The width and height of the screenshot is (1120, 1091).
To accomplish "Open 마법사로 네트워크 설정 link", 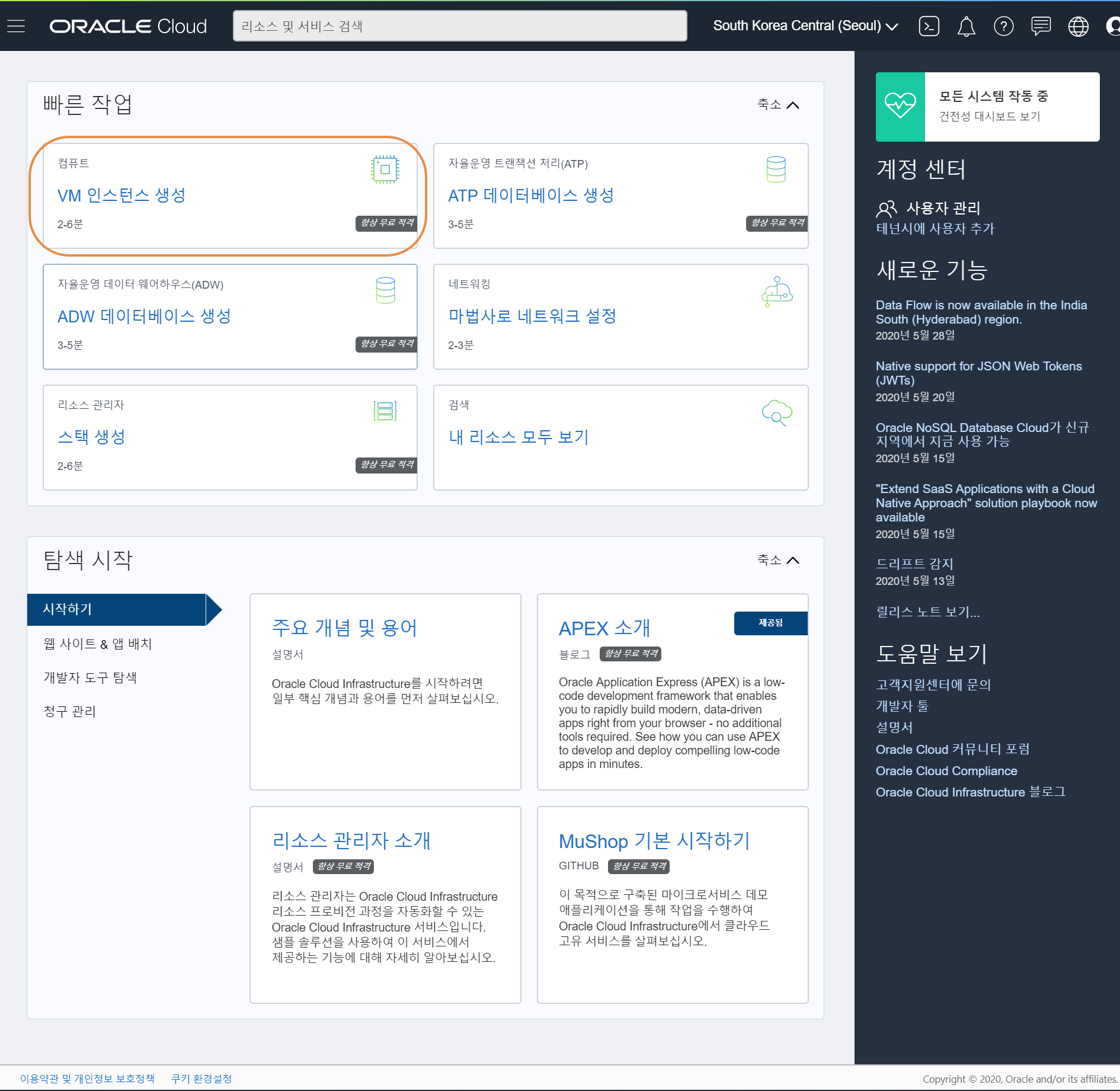I will [x=532, y=316].
